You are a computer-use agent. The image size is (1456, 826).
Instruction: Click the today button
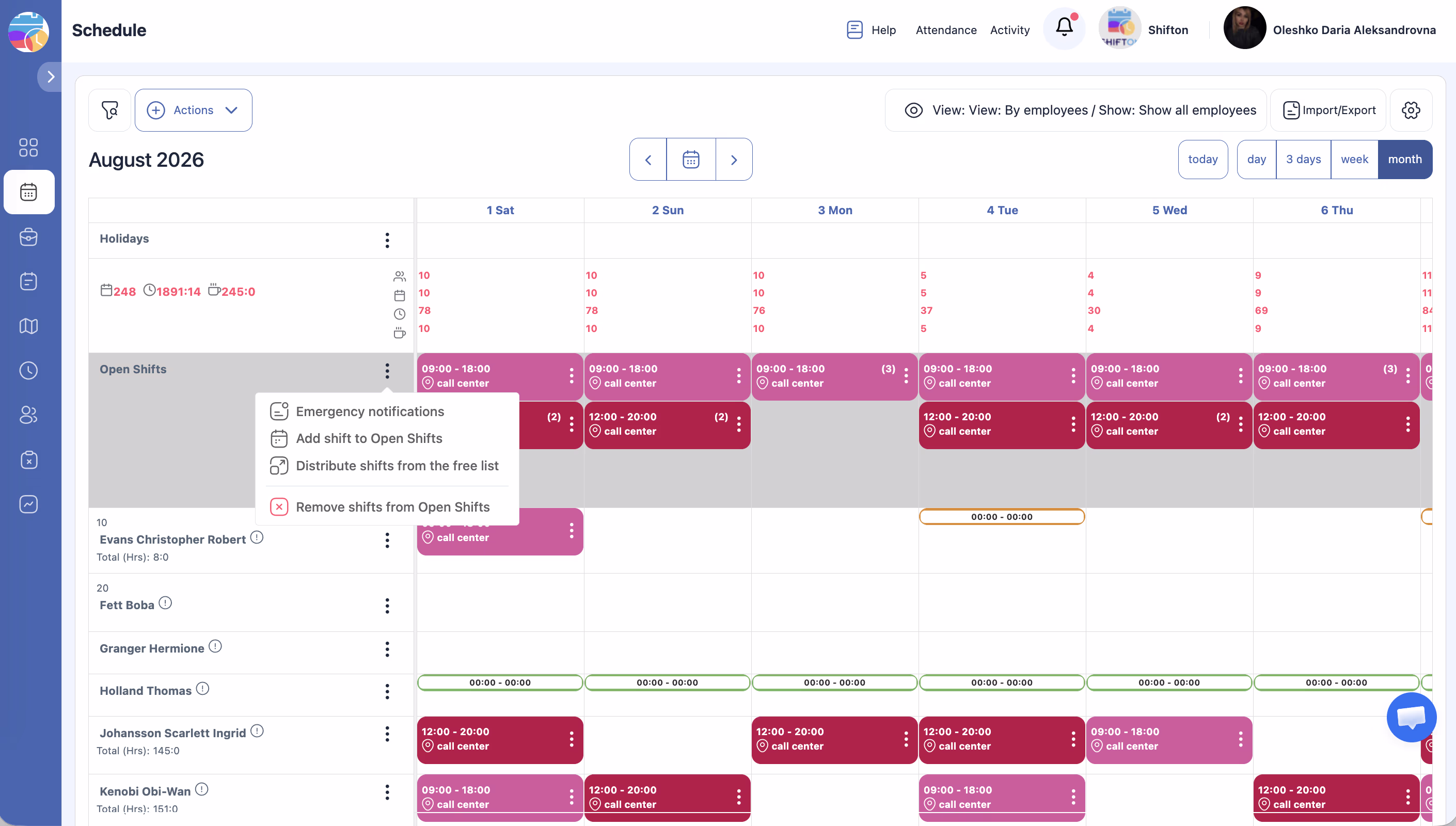1202,160
